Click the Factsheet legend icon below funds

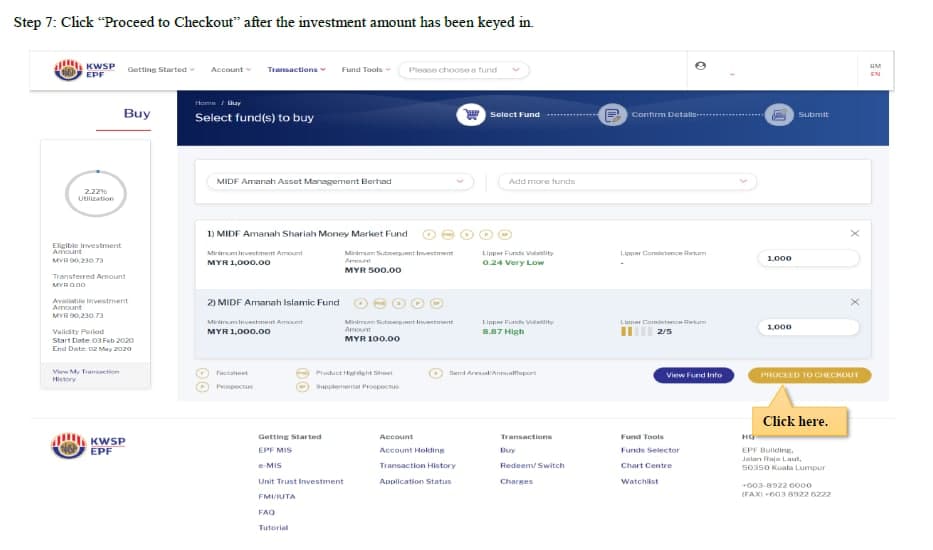(x=202, y=373)
